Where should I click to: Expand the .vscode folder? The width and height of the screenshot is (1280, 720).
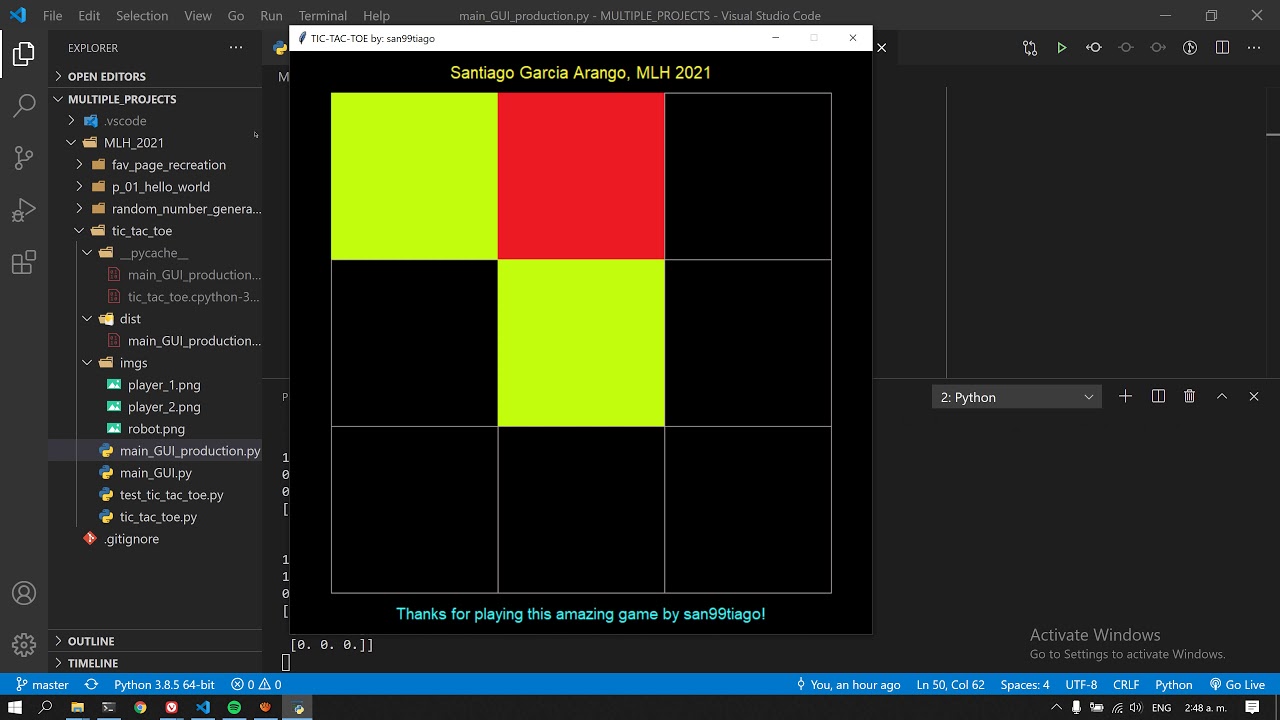(x=155, y=121)
